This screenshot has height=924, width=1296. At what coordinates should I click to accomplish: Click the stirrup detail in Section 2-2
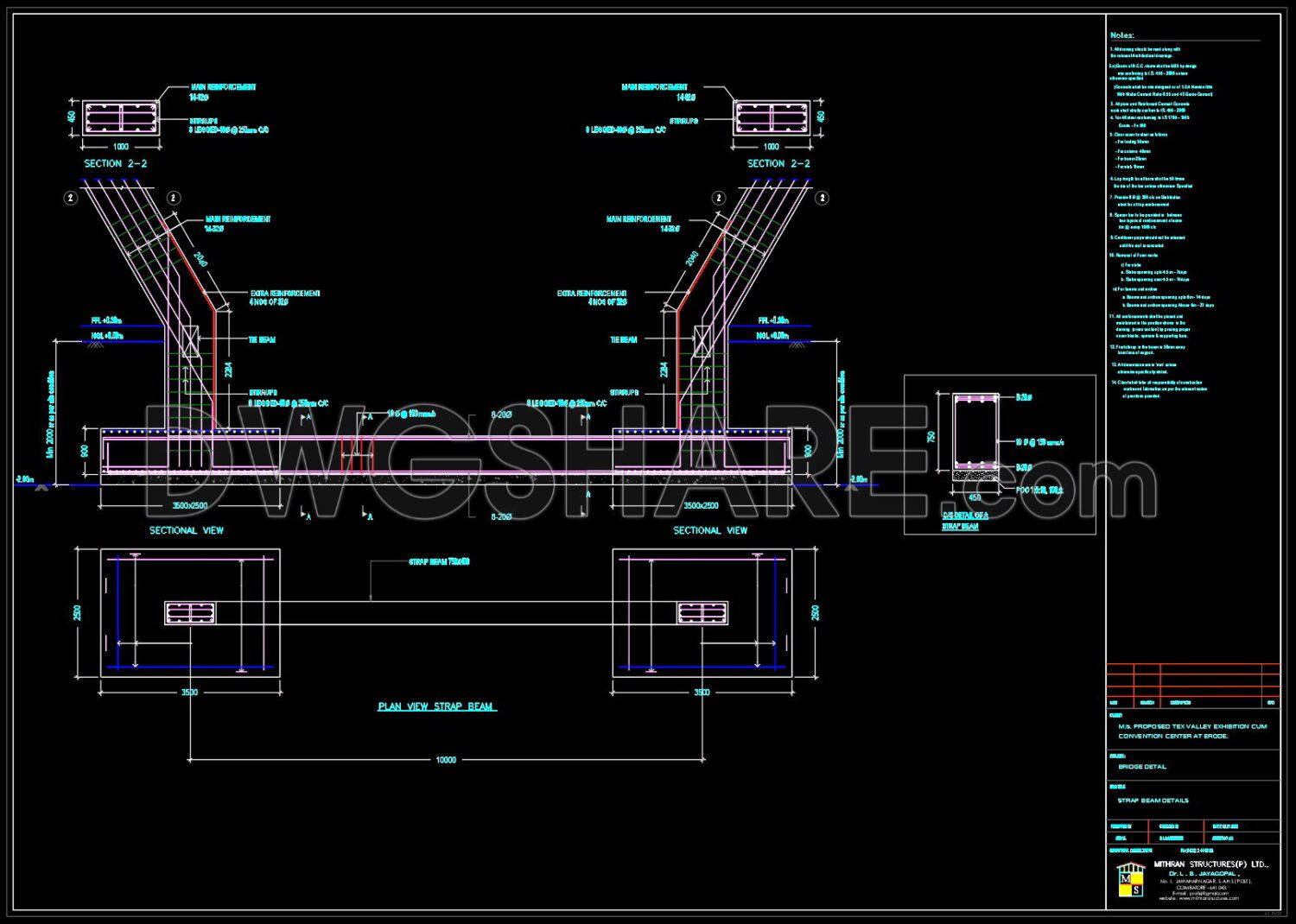tap(121, 118)
